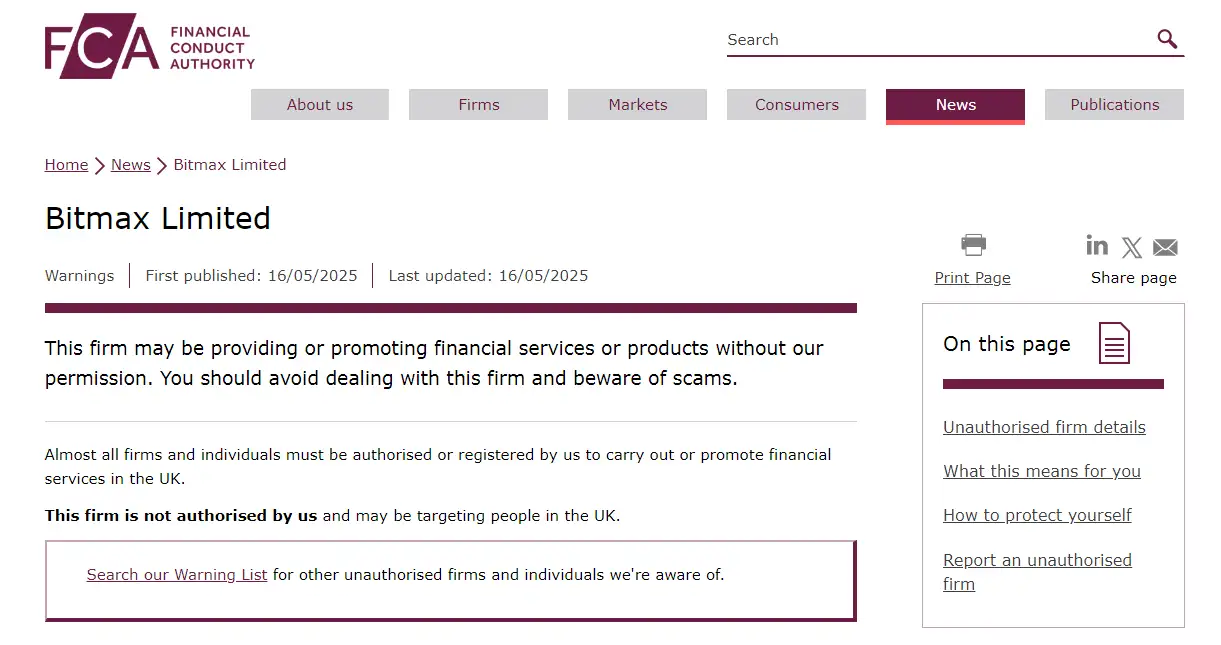Open the Markets menu
Image resolution: width=1221 pixels, height=645 pixels.
point(638,105)
